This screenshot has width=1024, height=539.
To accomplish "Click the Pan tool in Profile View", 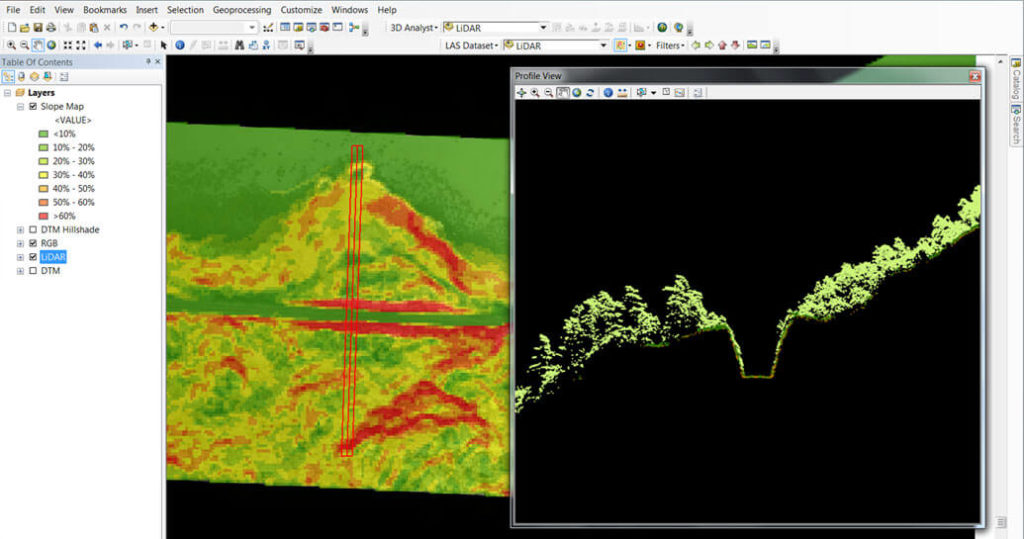I will [x=563, y=93].
